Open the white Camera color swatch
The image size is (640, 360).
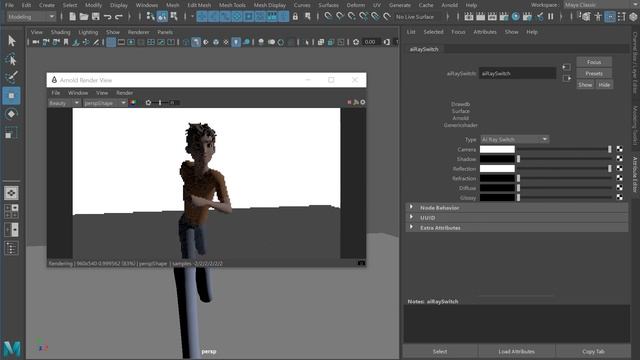click(x=497, y=149)
